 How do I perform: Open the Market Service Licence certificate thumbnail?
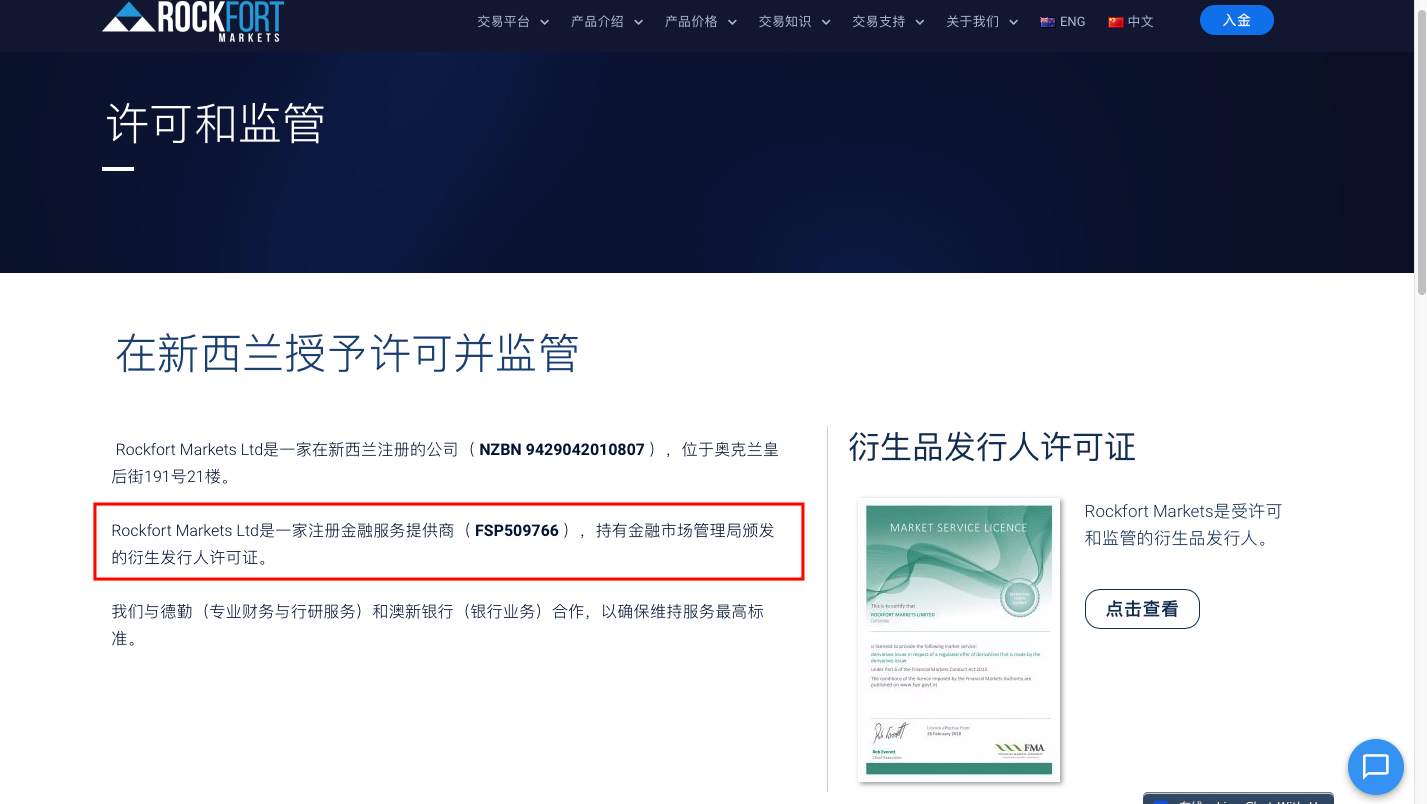958,640
